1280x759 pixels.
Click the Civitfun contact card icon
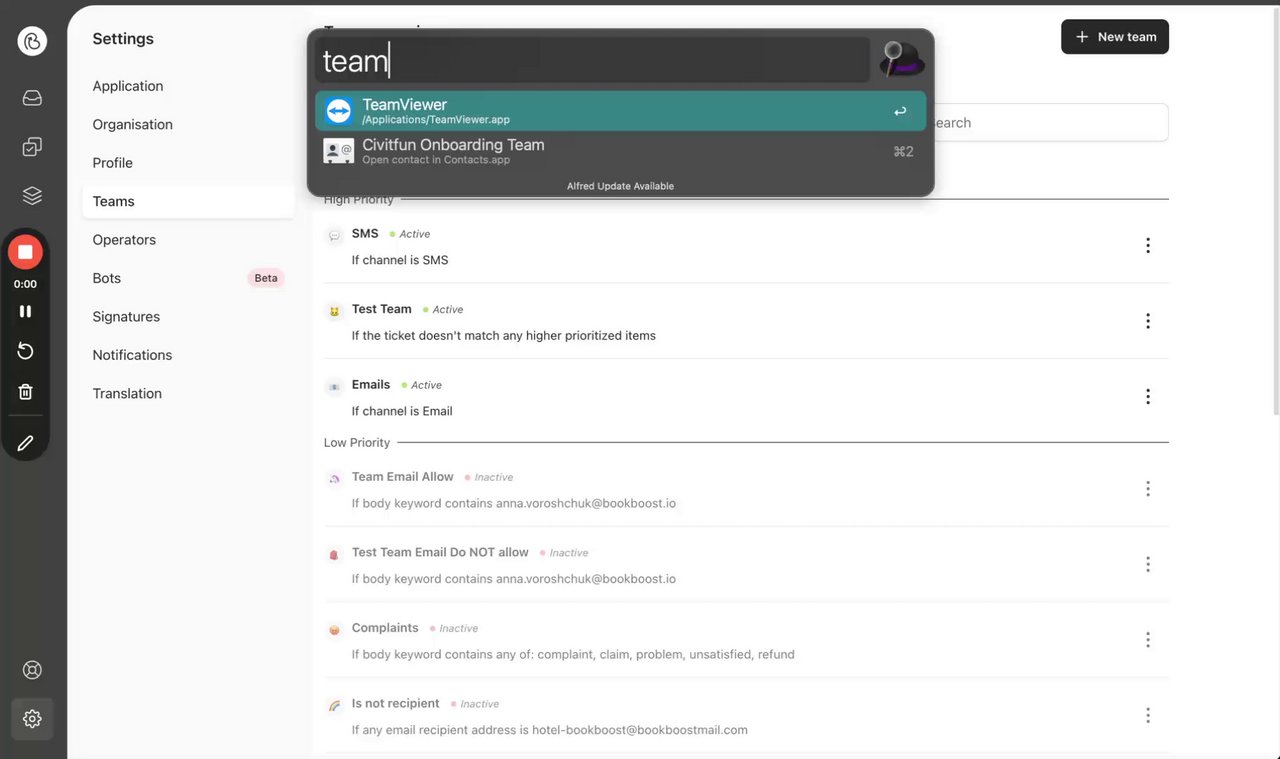339,151
